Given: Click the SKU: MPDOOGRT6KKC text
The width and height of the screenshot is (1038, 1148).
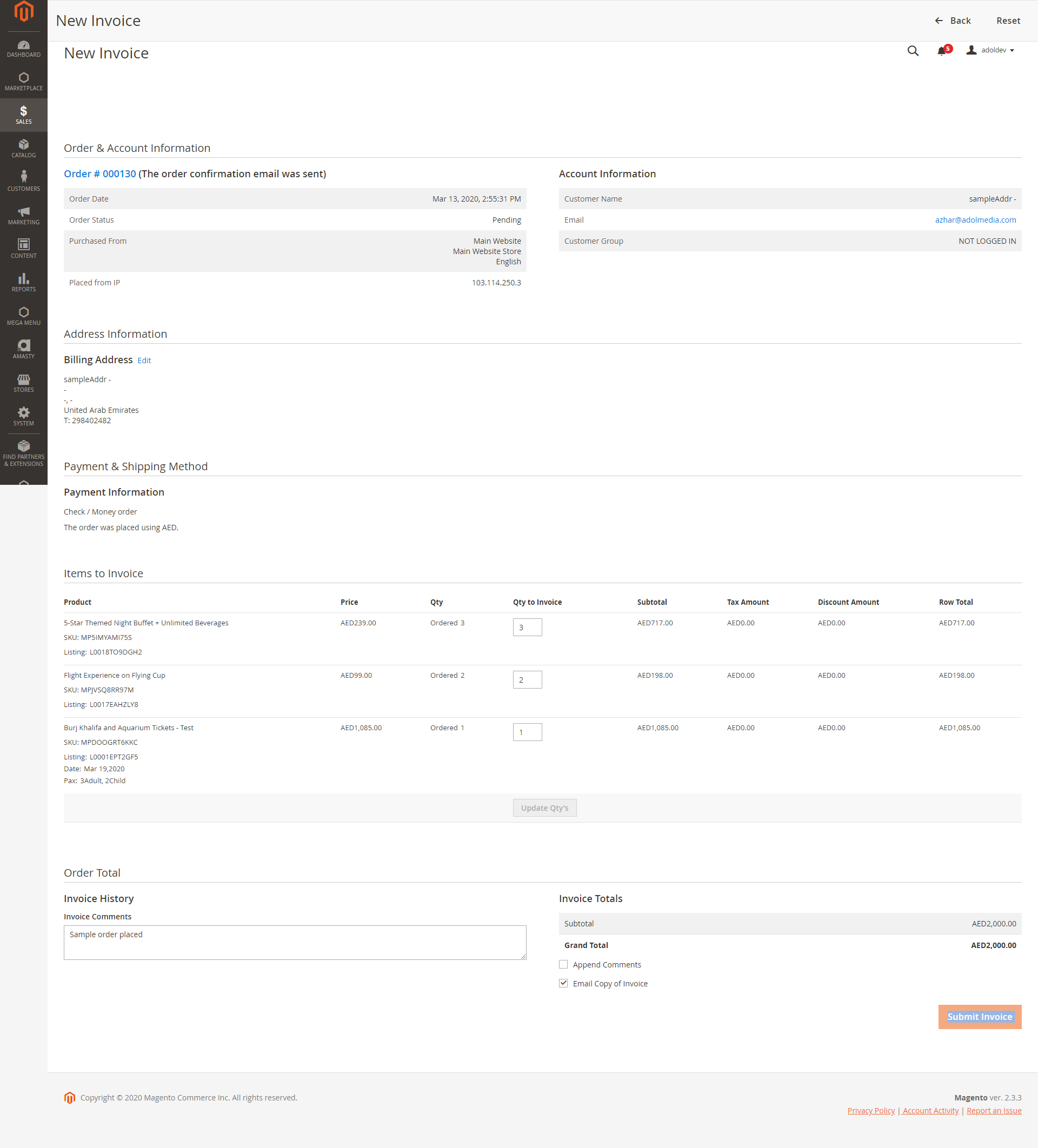Looking at the screenshot, I should 101,743.
